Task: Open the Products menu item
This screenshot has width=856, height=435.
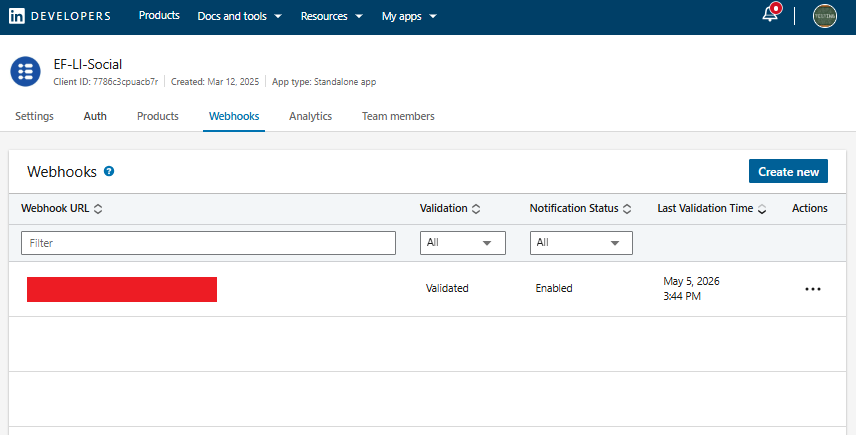Action: click(159, 16)
